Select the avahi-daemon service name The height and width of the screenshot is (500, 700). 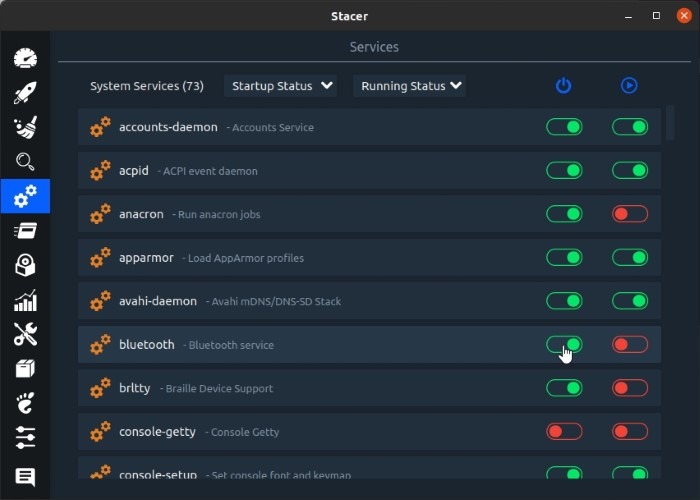[x=158, y=301]
